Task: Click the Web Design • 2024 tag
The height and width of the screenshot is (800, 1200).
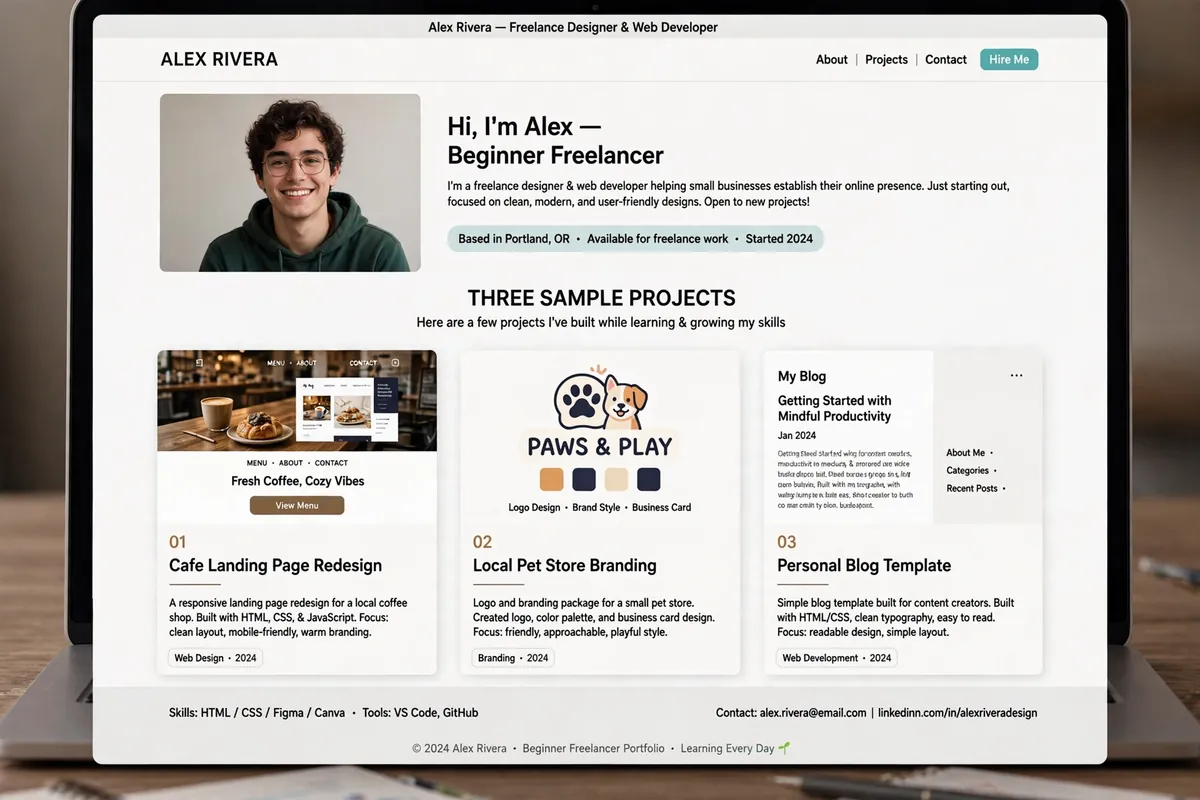Action: [x=215, y=658]
